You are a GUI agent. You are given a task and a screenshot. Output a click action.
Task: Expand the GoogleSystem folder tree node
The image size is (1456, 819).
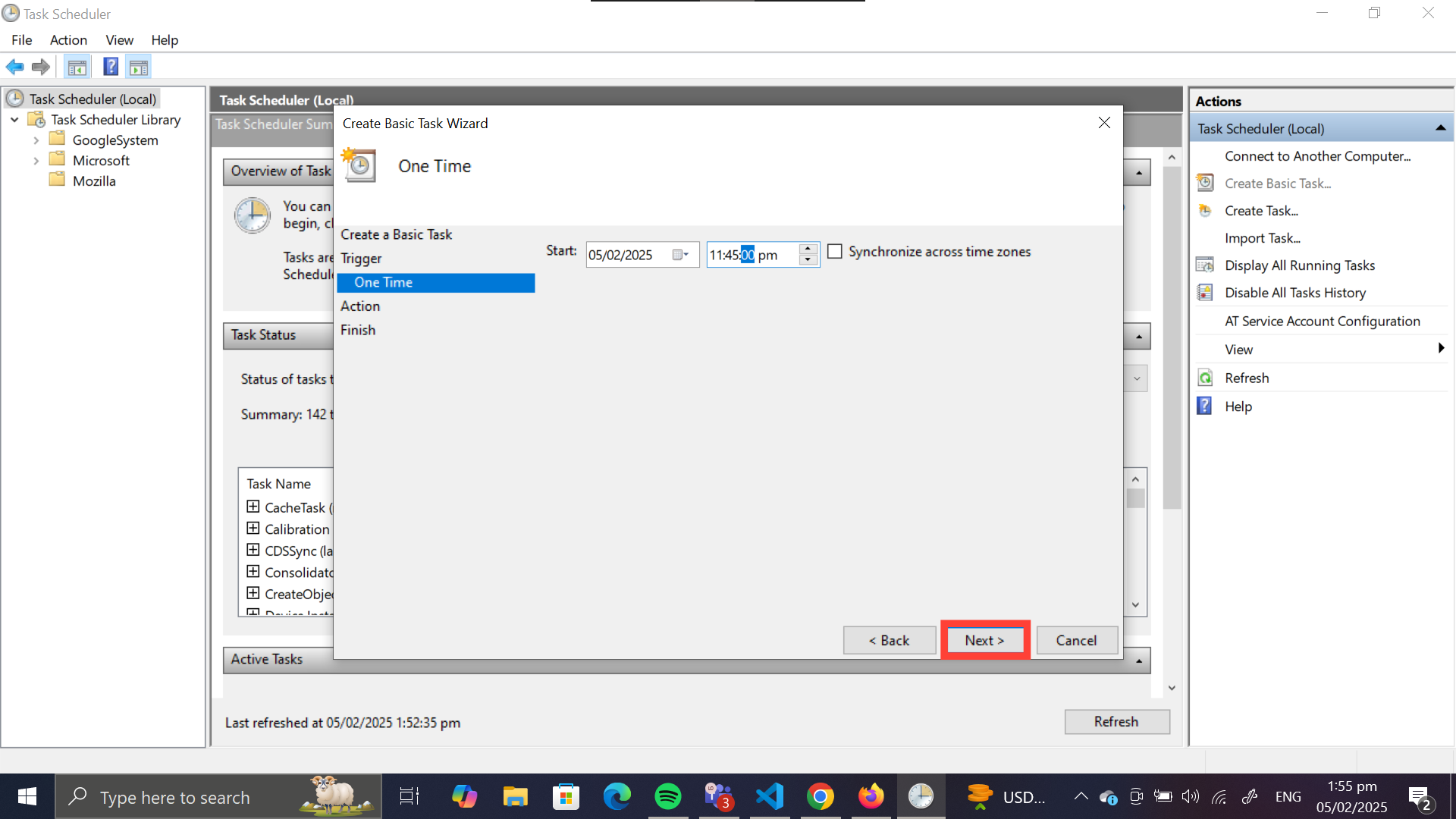tap(36, 140)
